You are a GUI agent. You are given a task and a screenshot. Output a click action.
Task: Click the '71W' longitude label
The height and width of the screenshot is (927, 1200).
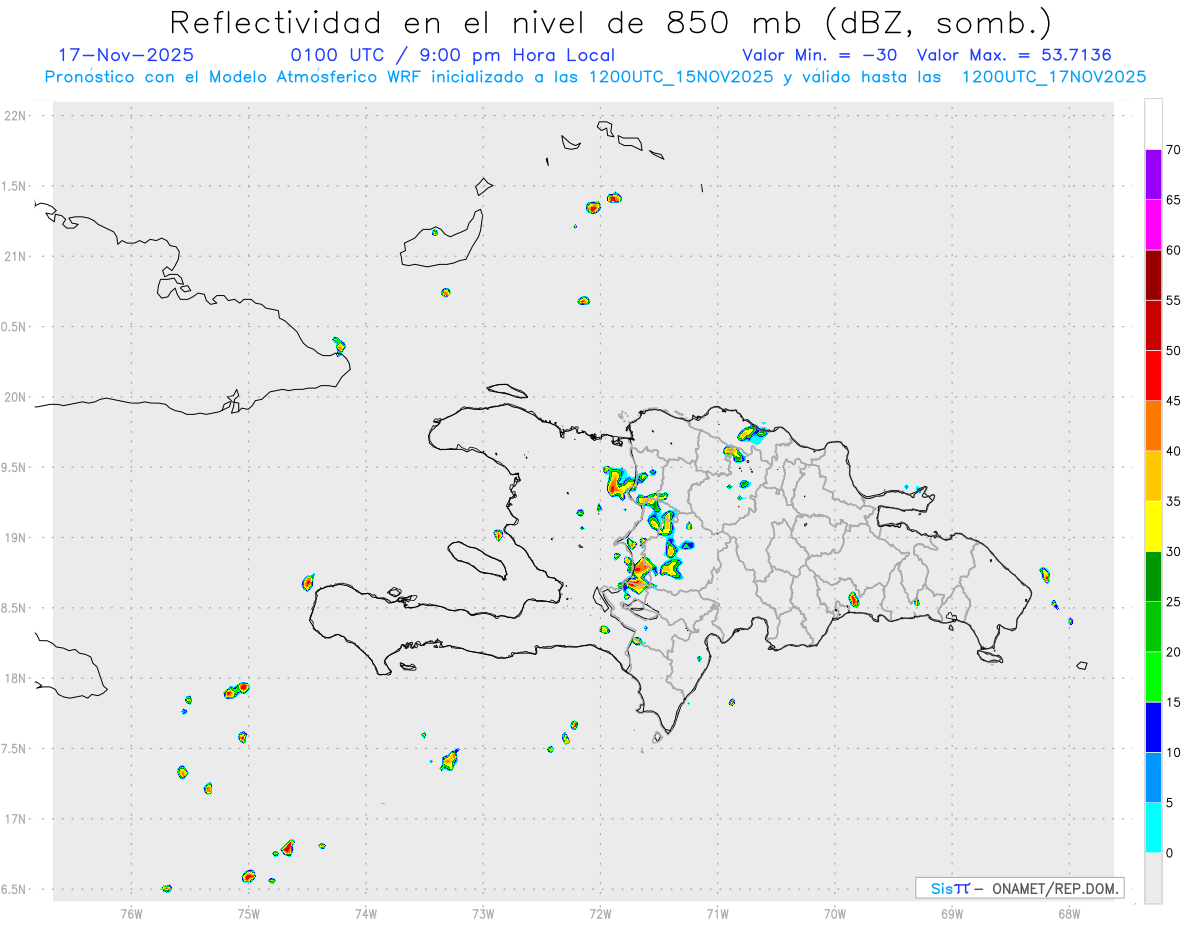coord(718,913)
